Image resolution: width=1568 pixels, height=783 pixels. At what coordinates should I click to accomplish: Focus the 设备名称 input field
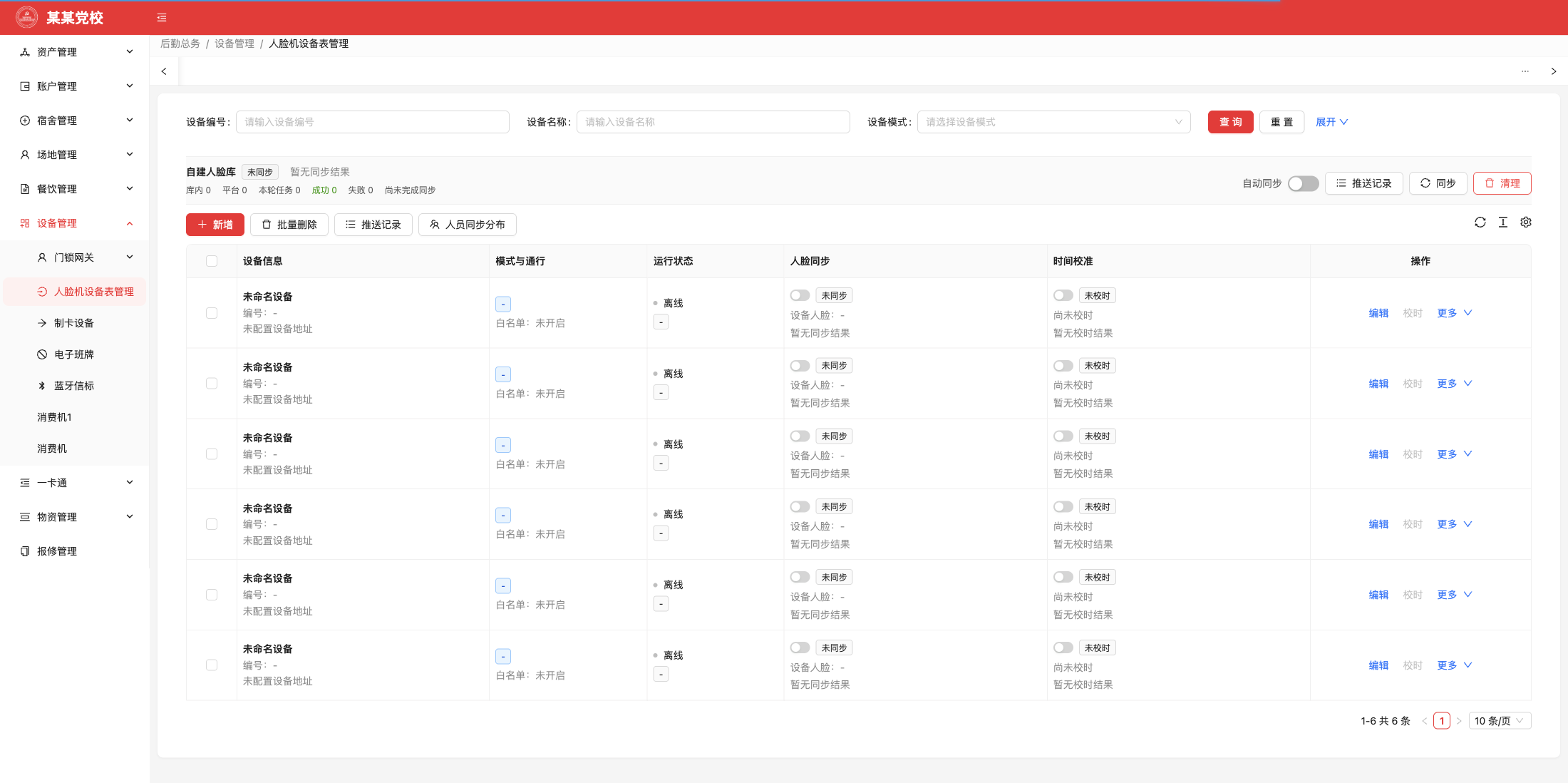tap(713, 122)
